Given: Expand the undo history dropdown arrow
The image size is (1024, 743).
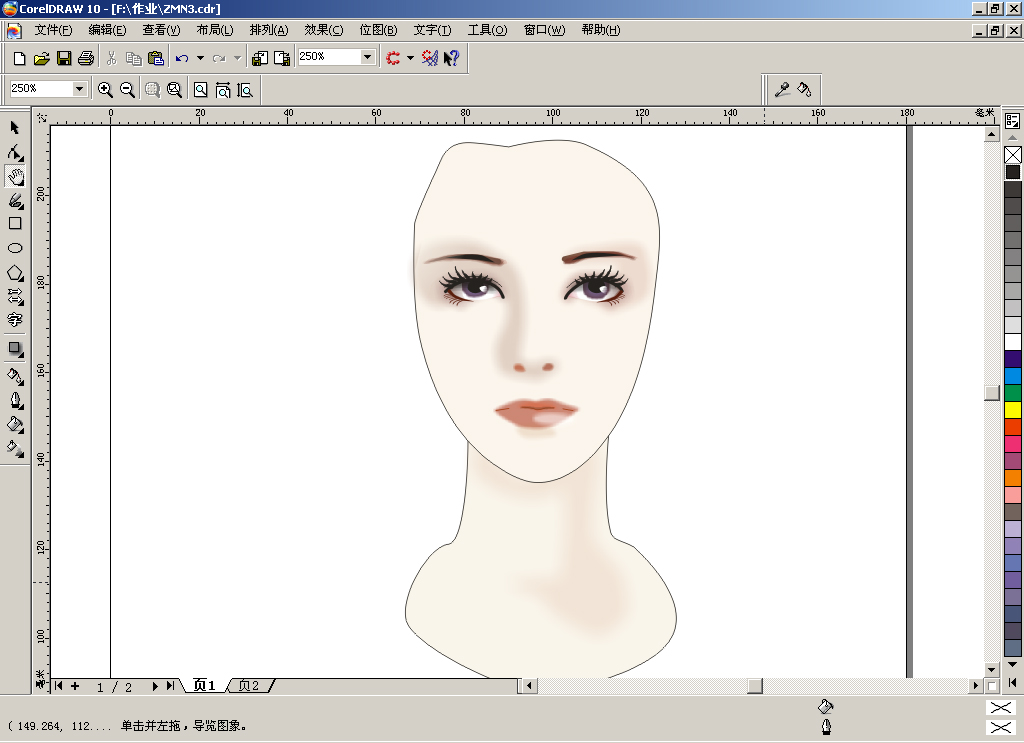Looking at the screenshot, I should 200,58.
